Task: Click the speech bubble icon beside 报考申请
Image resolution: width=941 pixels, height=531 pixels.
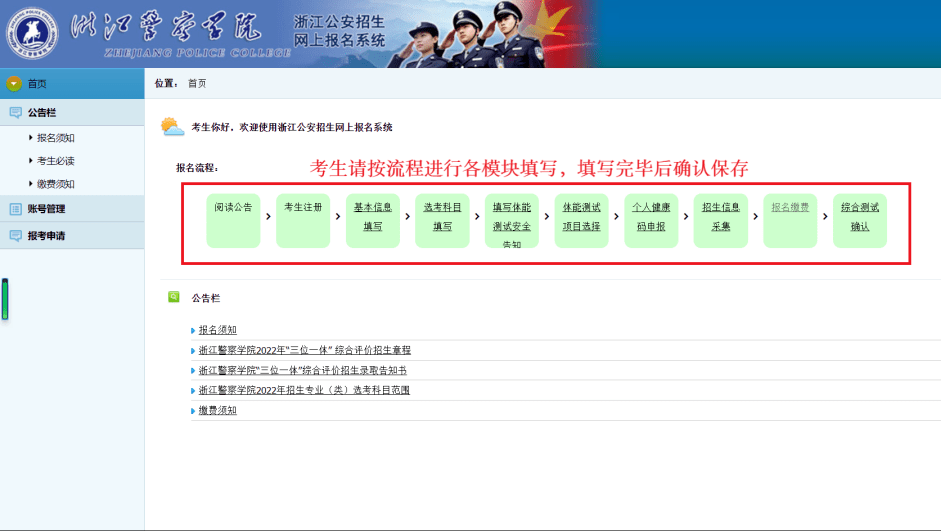Action: (x=16, y=235)
